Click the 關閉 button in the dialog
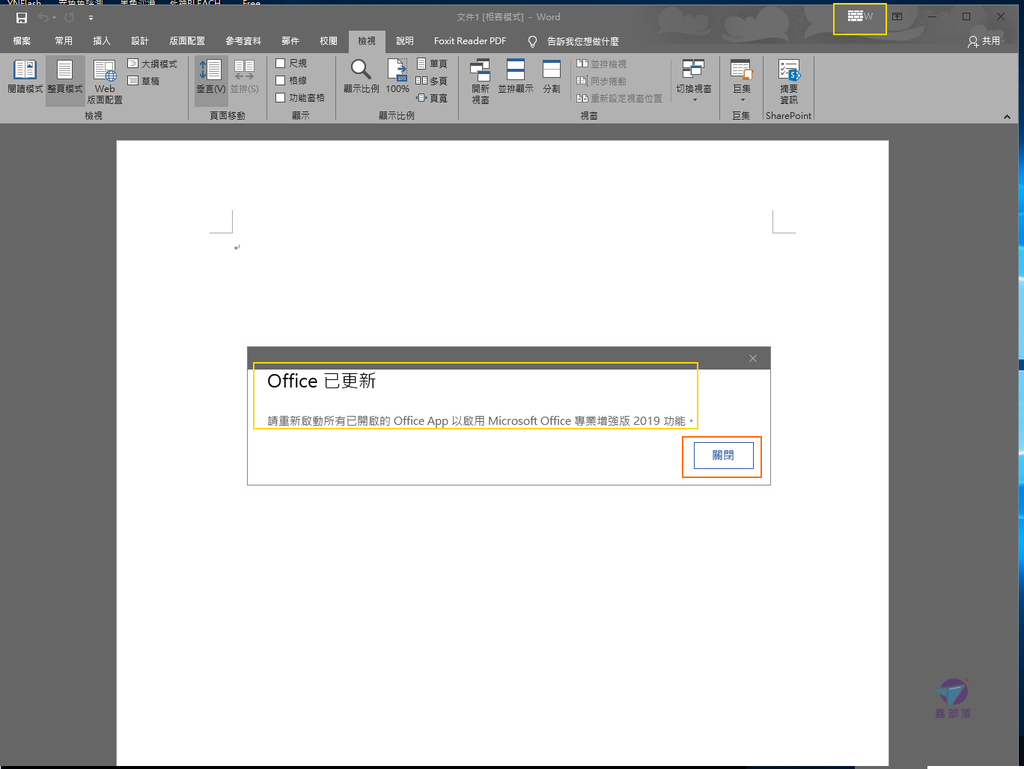The height and width of the screenshot is (769, 1024). pyautogui.click(x=723, y=455)
